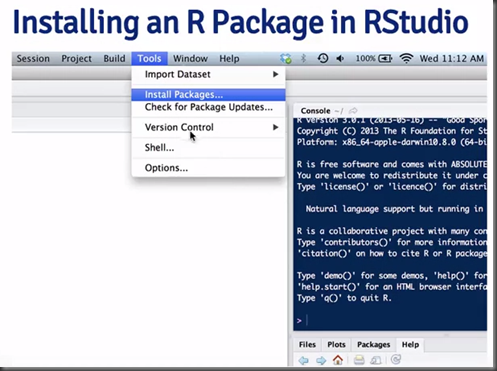Screen dimensions: 497x371
Task: Expand the Version Control submenu
Action: coord(208,127)
